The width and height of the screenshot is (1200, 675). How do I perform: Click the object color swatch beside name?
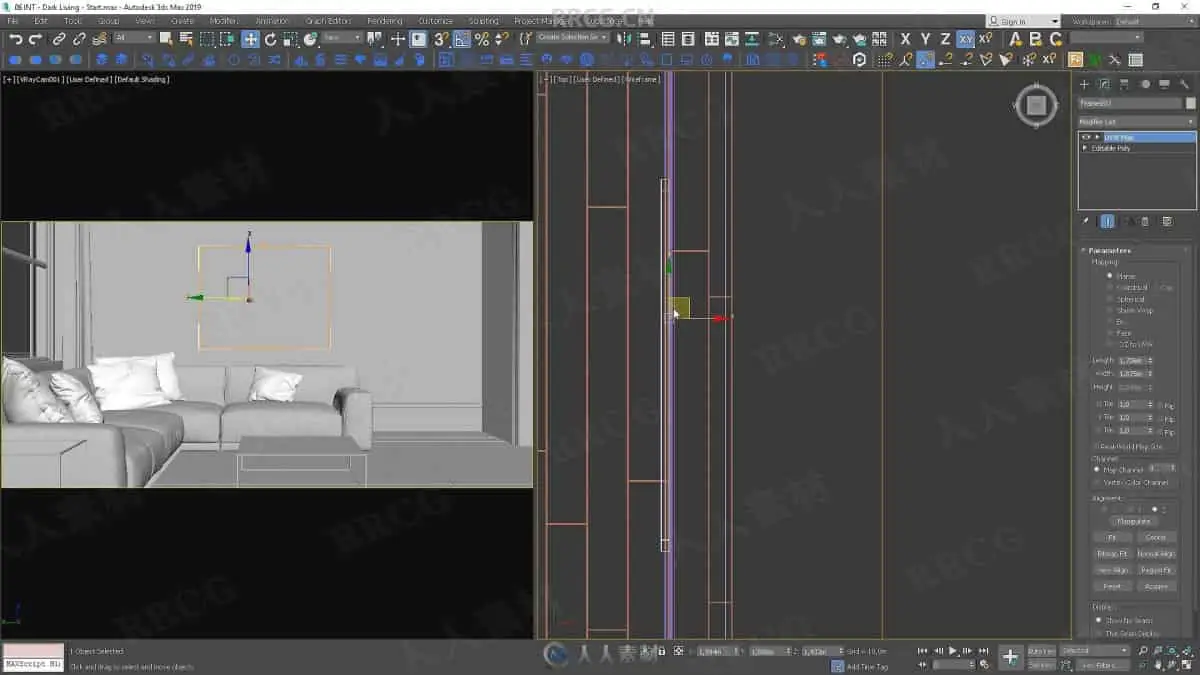pos(1190,103)
